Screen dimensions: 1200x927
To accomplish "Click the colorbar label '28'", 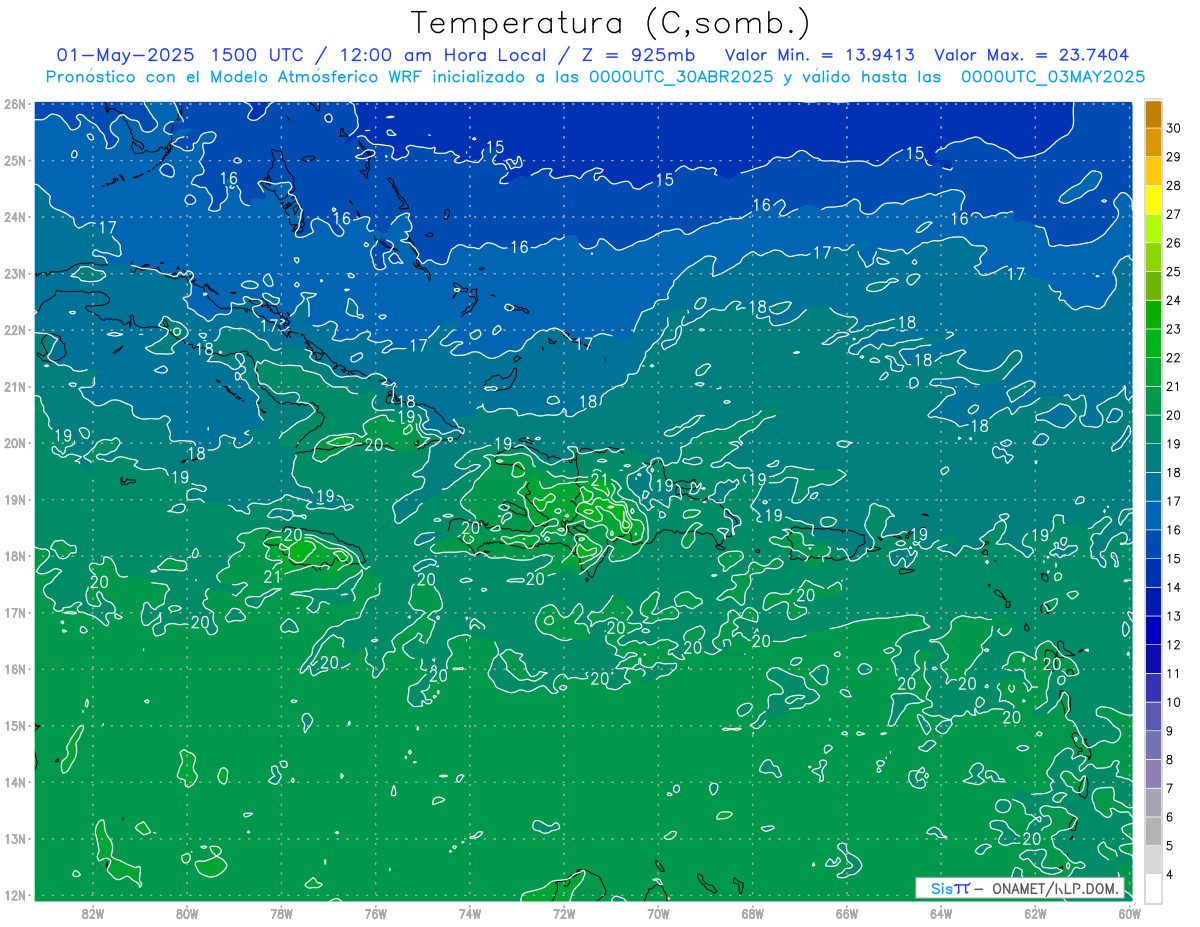I will (x=1174, y=186).
